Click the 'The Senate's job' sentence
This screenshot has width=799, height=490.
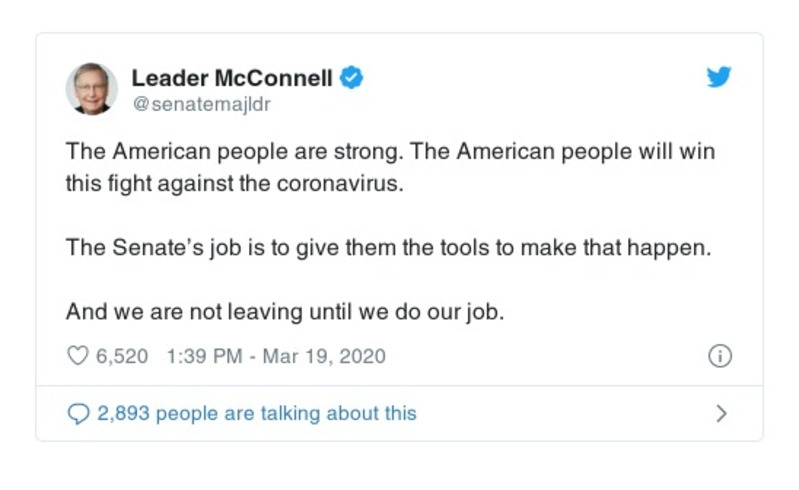coord(388,249)
